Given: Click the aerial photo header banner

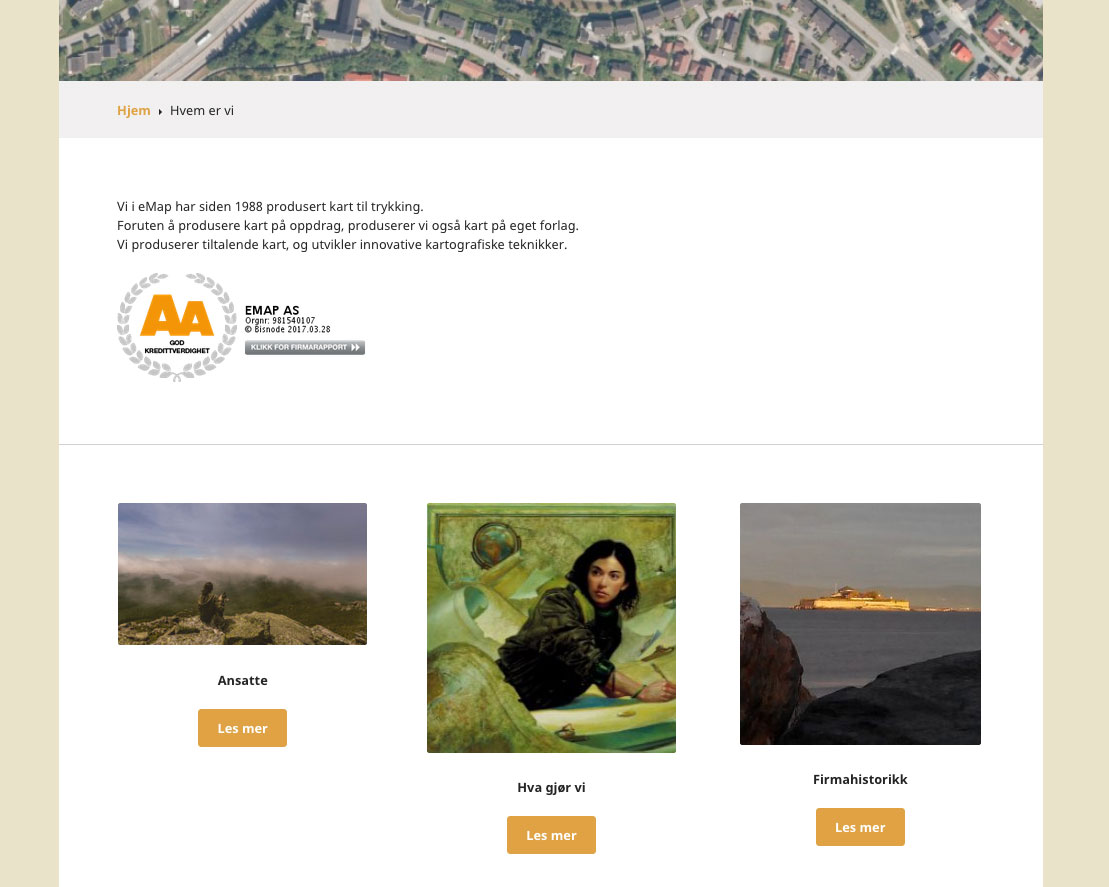Looking at the screenshot, I should pyautogui.click(x=551, y=40).
